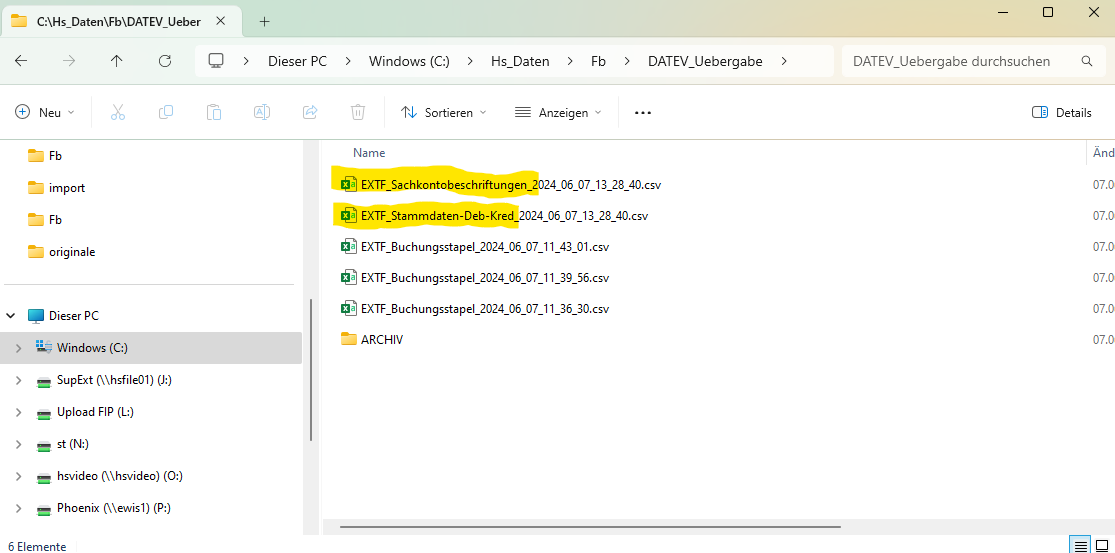Screen dimensions: 1115x553
Task: Open the three-dots more options menu
Action: 643,113
